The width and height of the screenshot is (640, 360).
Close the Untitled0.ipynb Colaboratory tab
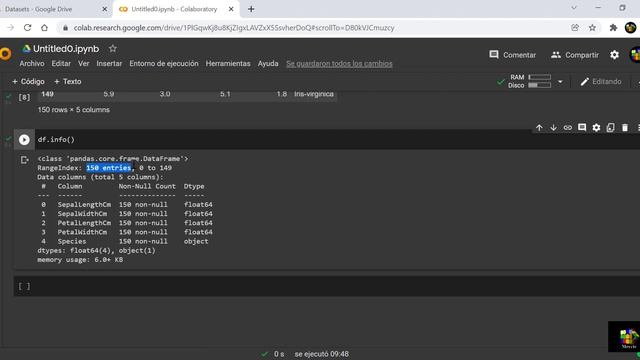231,9
